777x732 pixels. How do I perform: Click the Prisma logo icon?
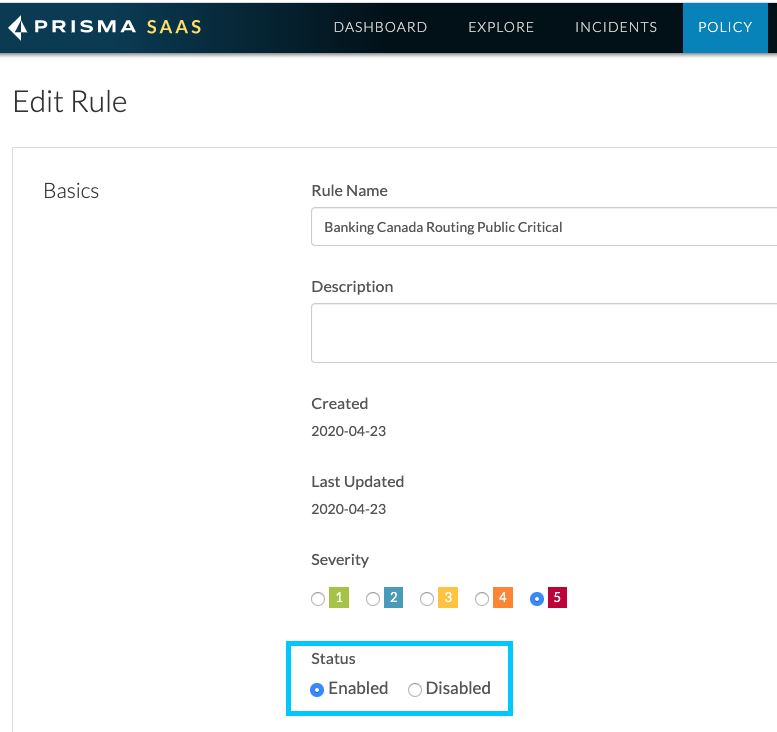click(18, 28)
